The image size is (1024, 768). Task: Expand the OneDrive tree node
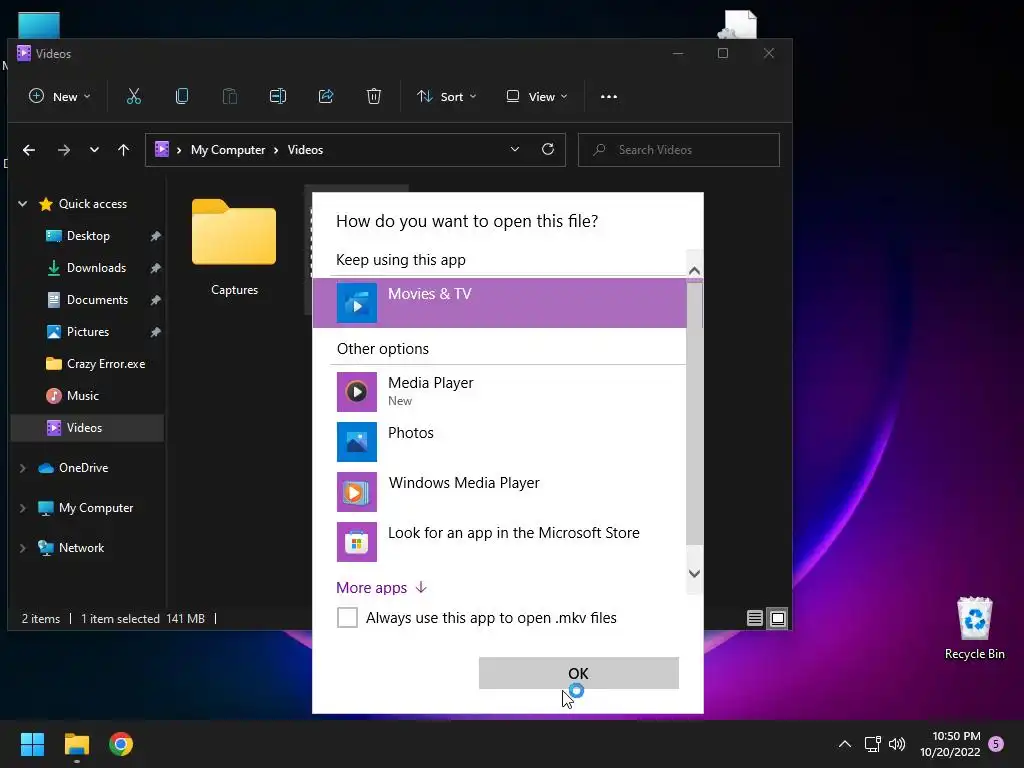pyautogui.click(x=23, y=468)
